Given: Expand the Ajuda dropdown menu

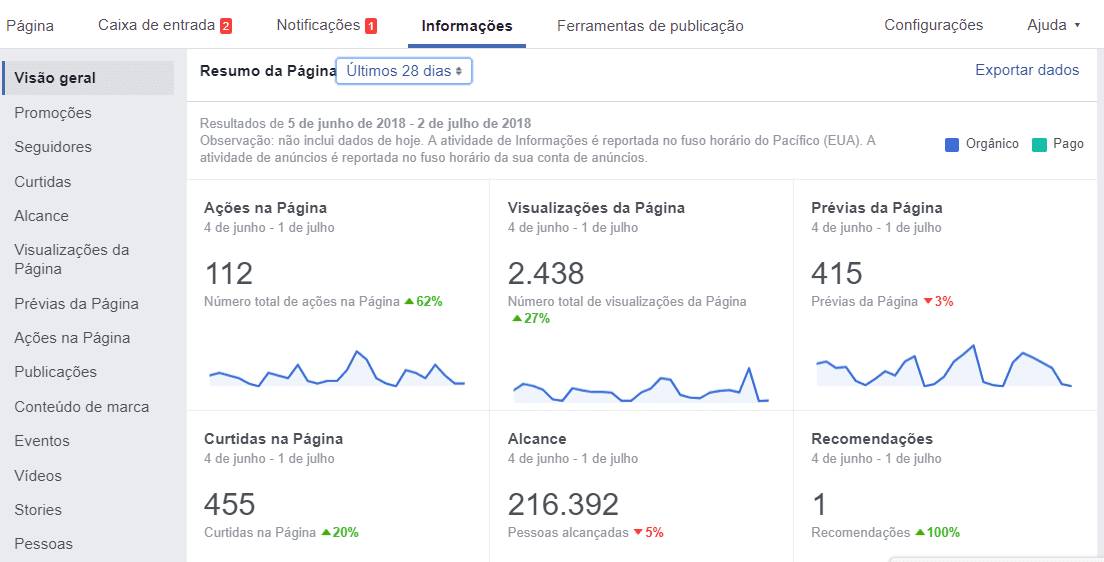Looking at the screenshot, I should click(x=1053, y=25).
